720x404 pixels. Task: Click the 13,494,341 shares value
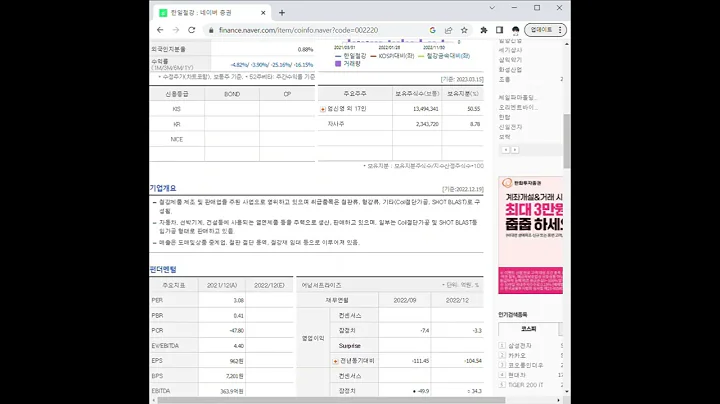click(426, 109)
